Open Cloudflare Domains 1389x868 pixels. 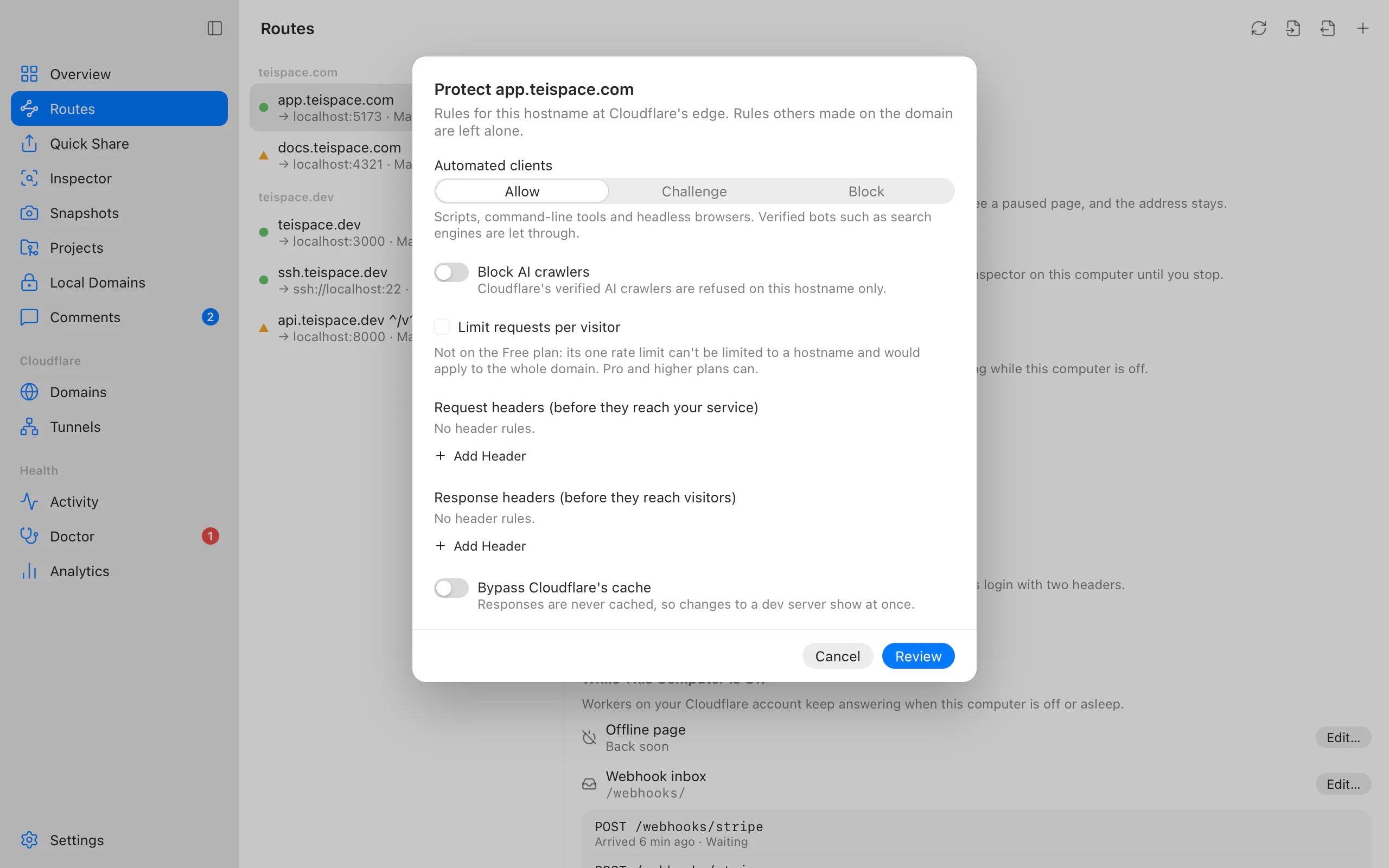click(x=119, y=392)
